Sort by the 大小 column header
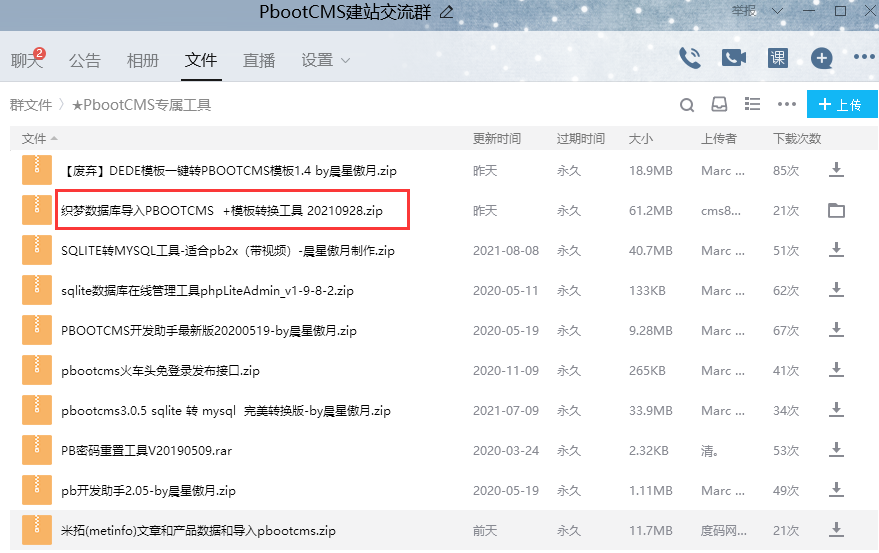 (x=641, y=139)
